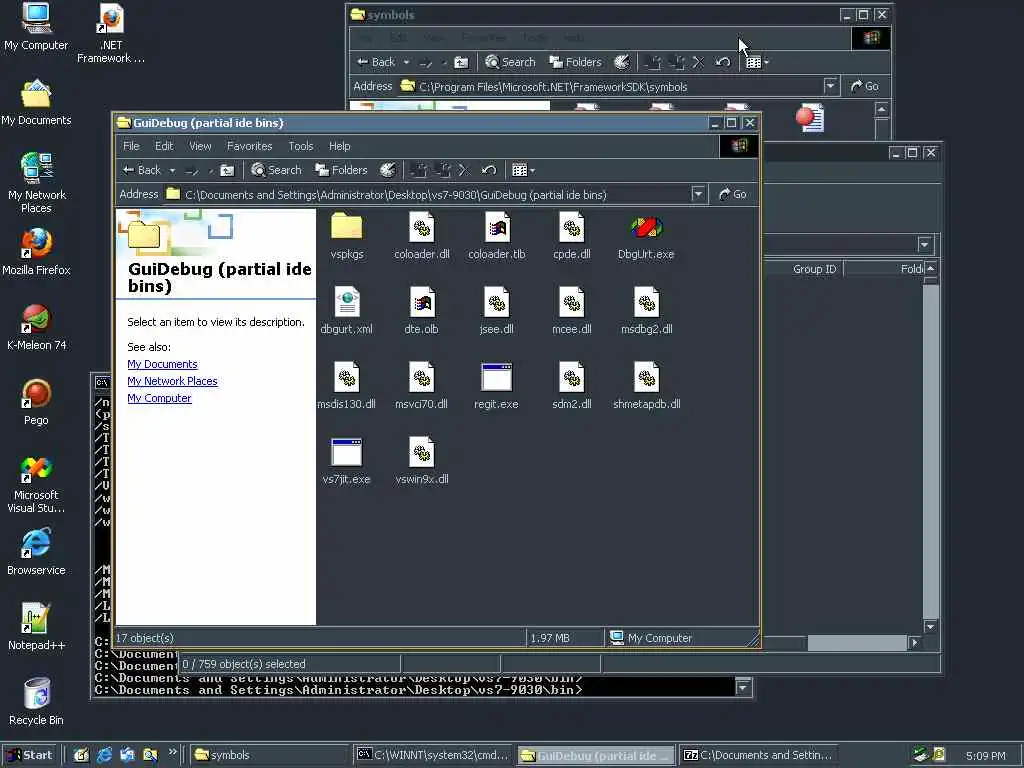Click the Start button

pyautogui.click(x=30, y=755)
